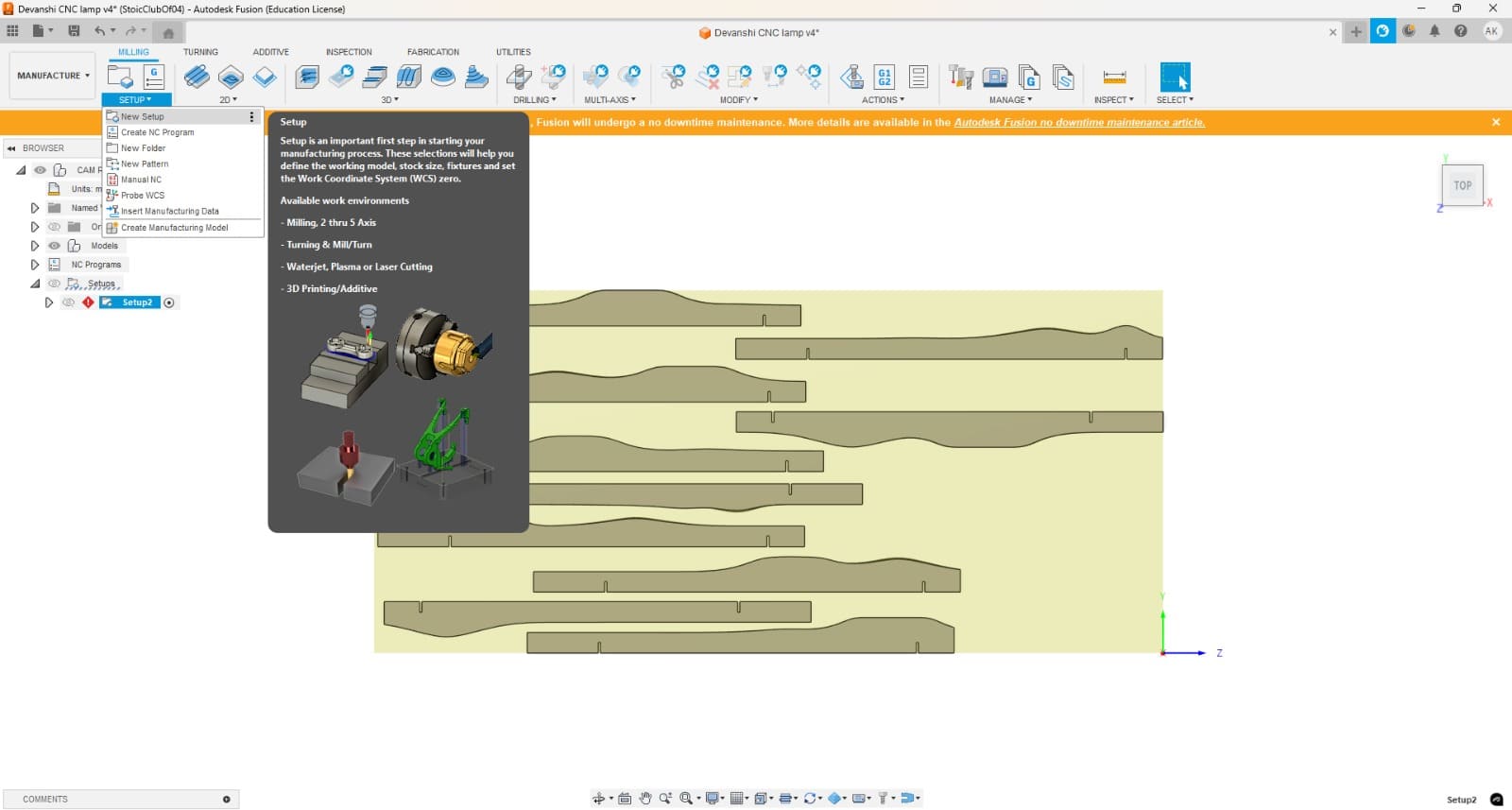This screenshot has width=1512, height=810.
Task: Toggle visibility of Setups node
Action: pos(54,284)
